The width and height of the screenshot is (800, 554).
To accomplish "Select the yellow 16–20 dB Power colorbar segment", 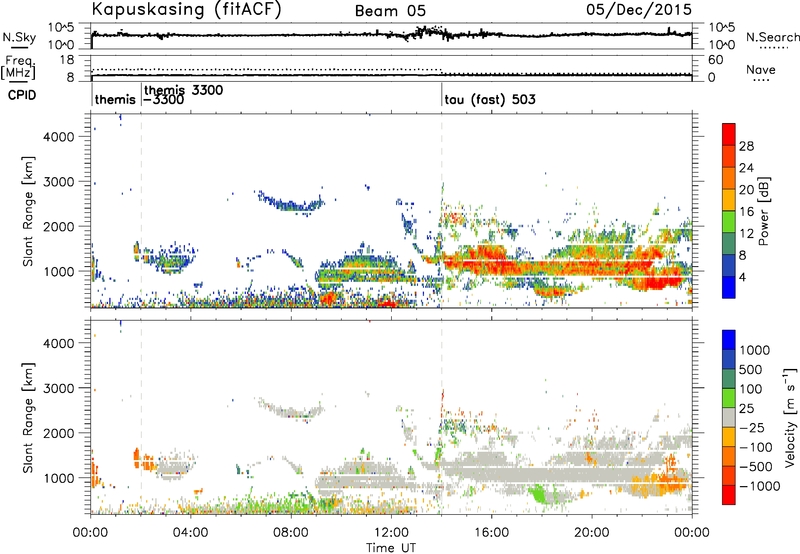I will click(x=729, y=200).
